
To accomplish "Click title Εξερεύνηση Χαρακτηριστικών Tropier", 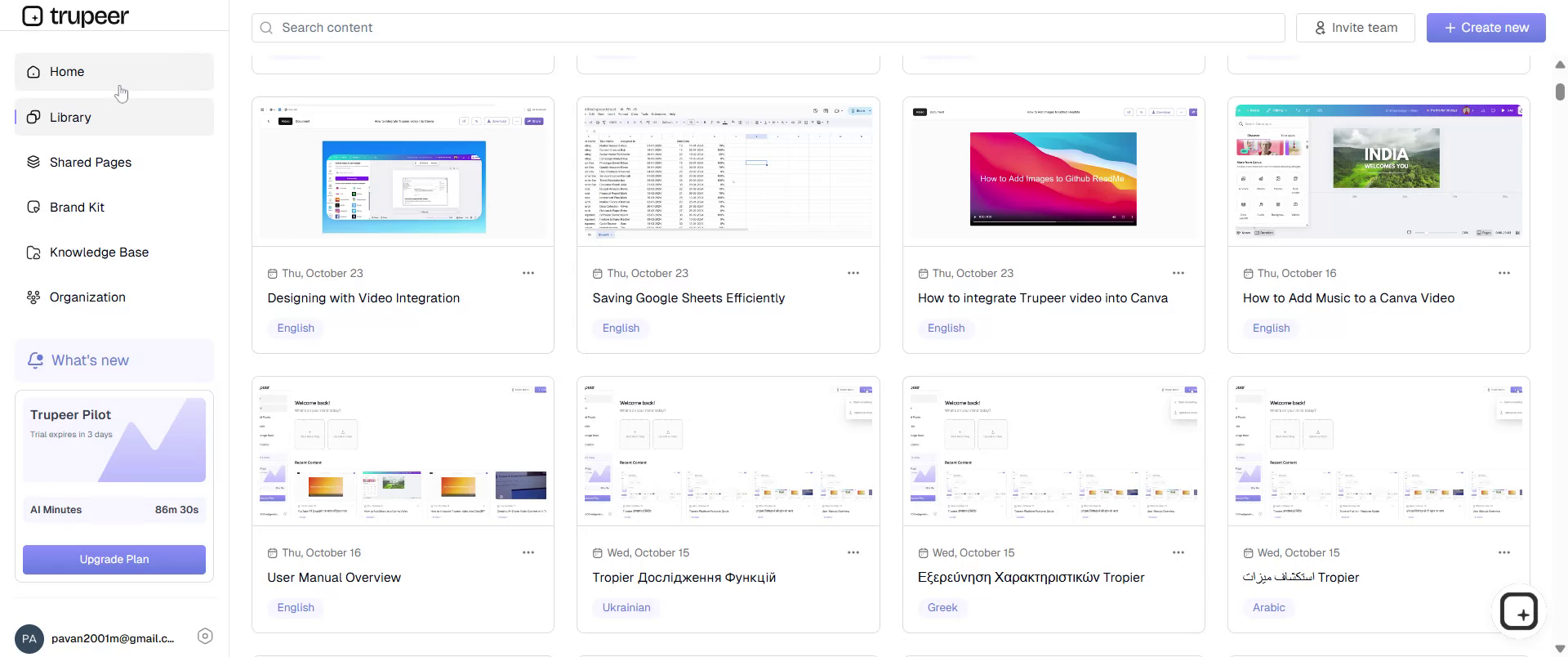I will tap(1031, 578).
